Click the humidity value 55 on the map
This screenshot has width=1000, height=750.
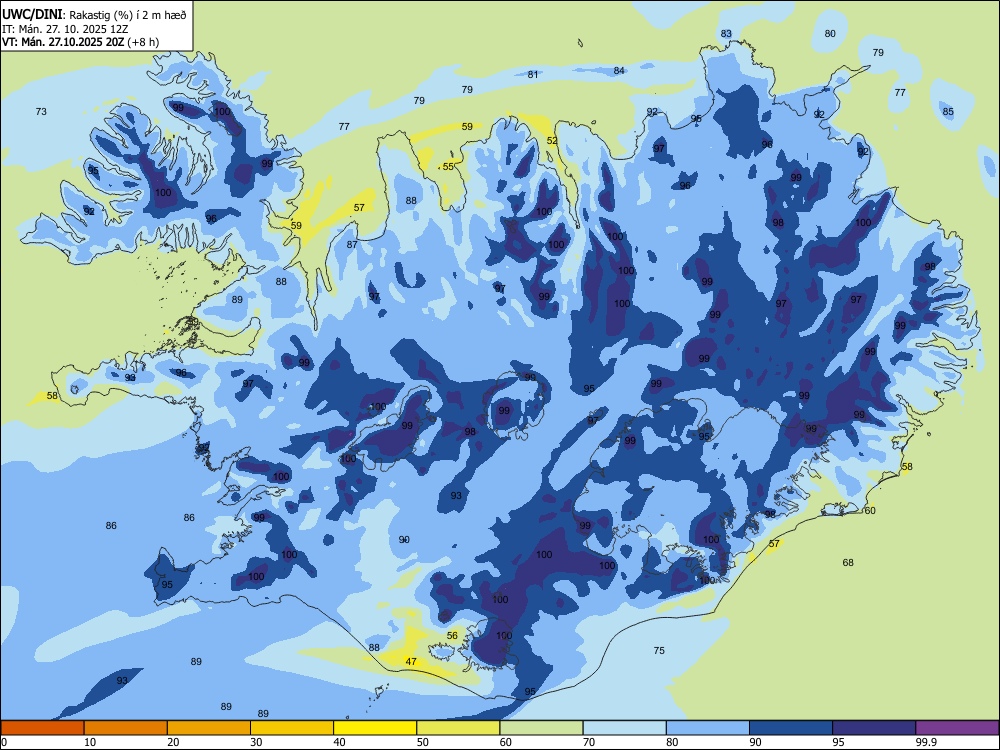coord(448,166)
